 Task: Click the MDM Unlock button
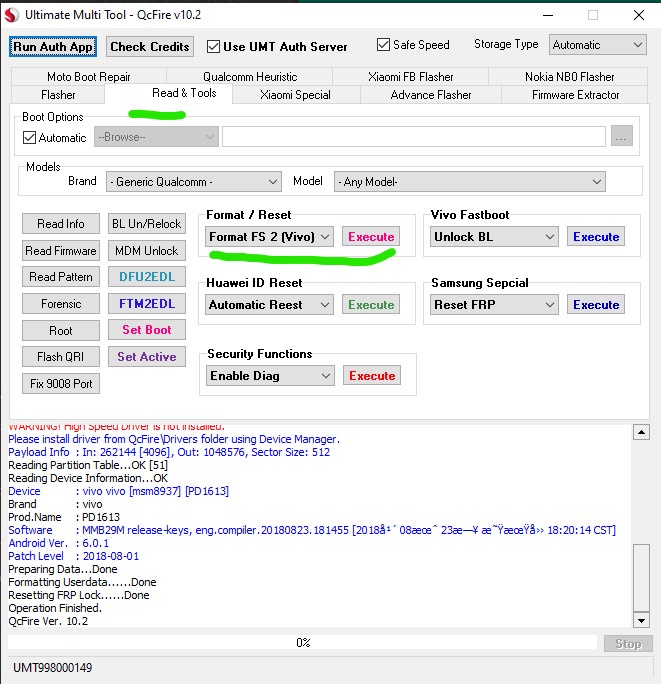(x=147, y=251)
